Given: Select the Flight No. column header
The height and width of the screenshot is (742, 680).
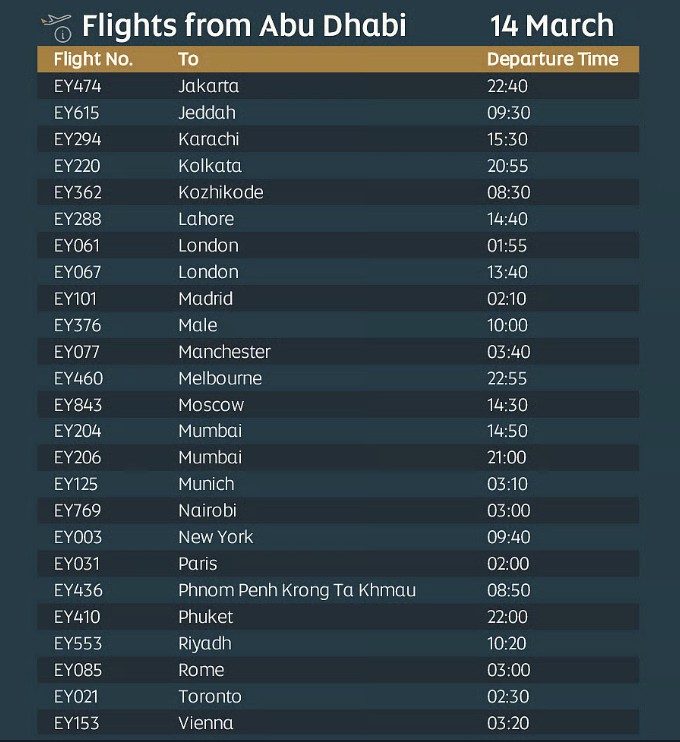Looking at the screenshot, I should pyautogui.click(x=93, y=59).
